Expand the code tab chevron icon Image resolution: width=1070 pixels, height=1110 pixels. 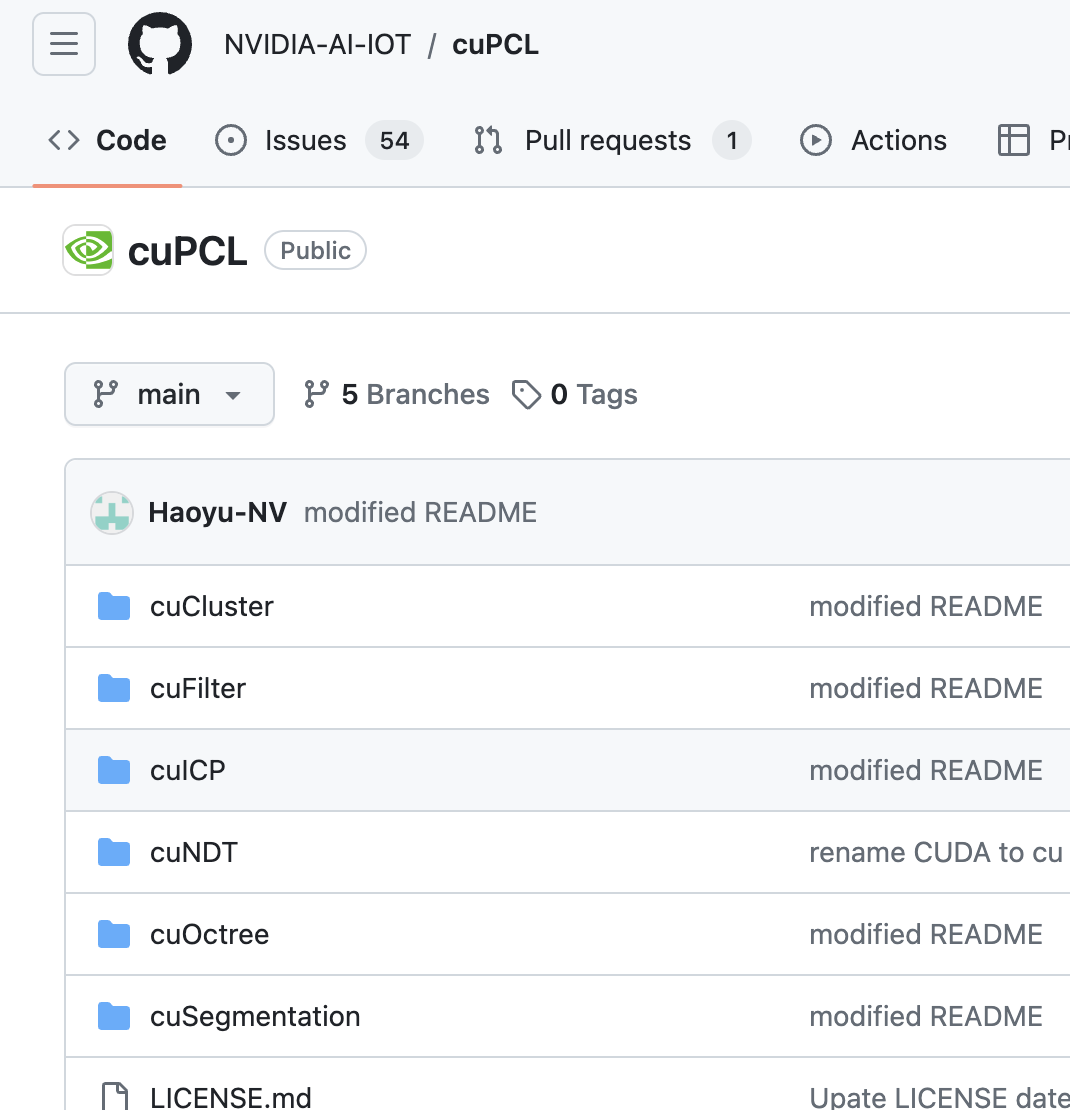coord(61,140)
